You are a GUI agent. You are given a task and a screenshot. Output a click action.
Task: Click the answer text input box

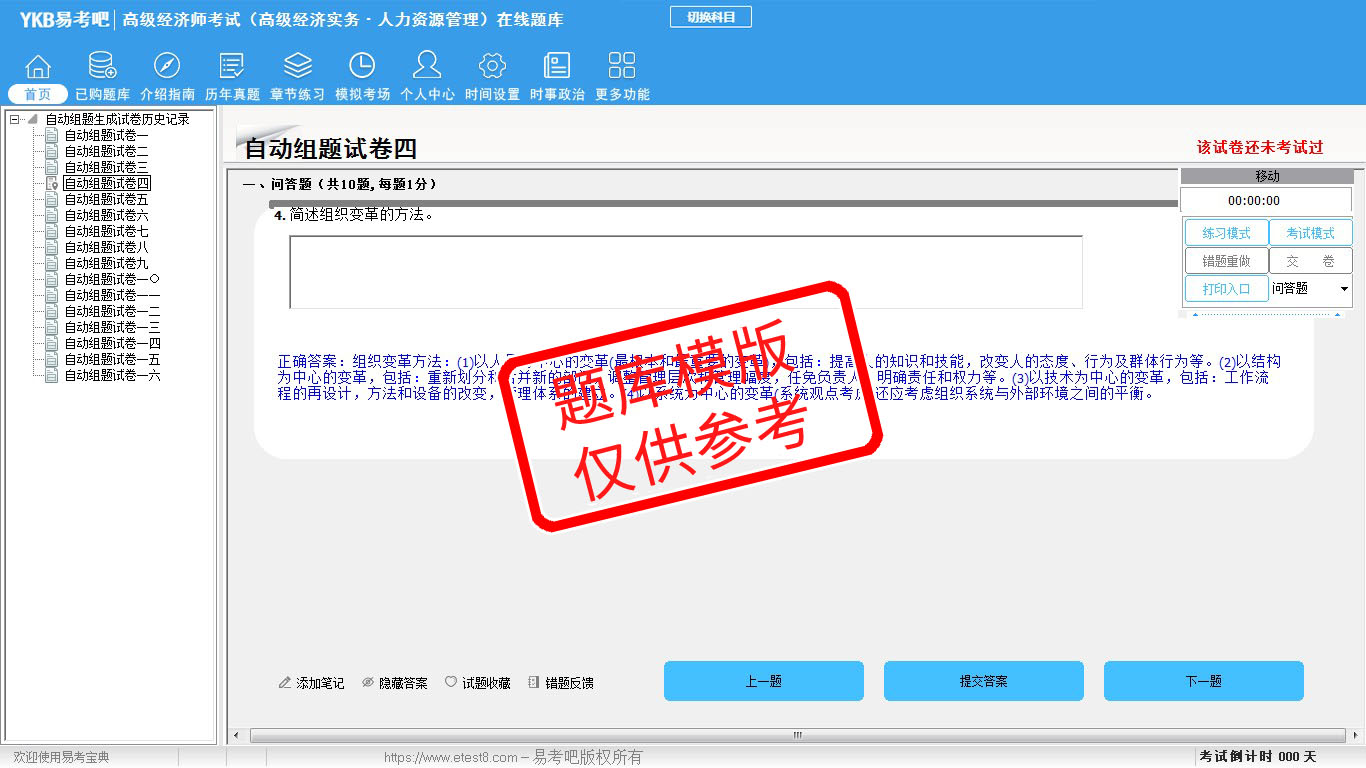[x=685, y=272]
